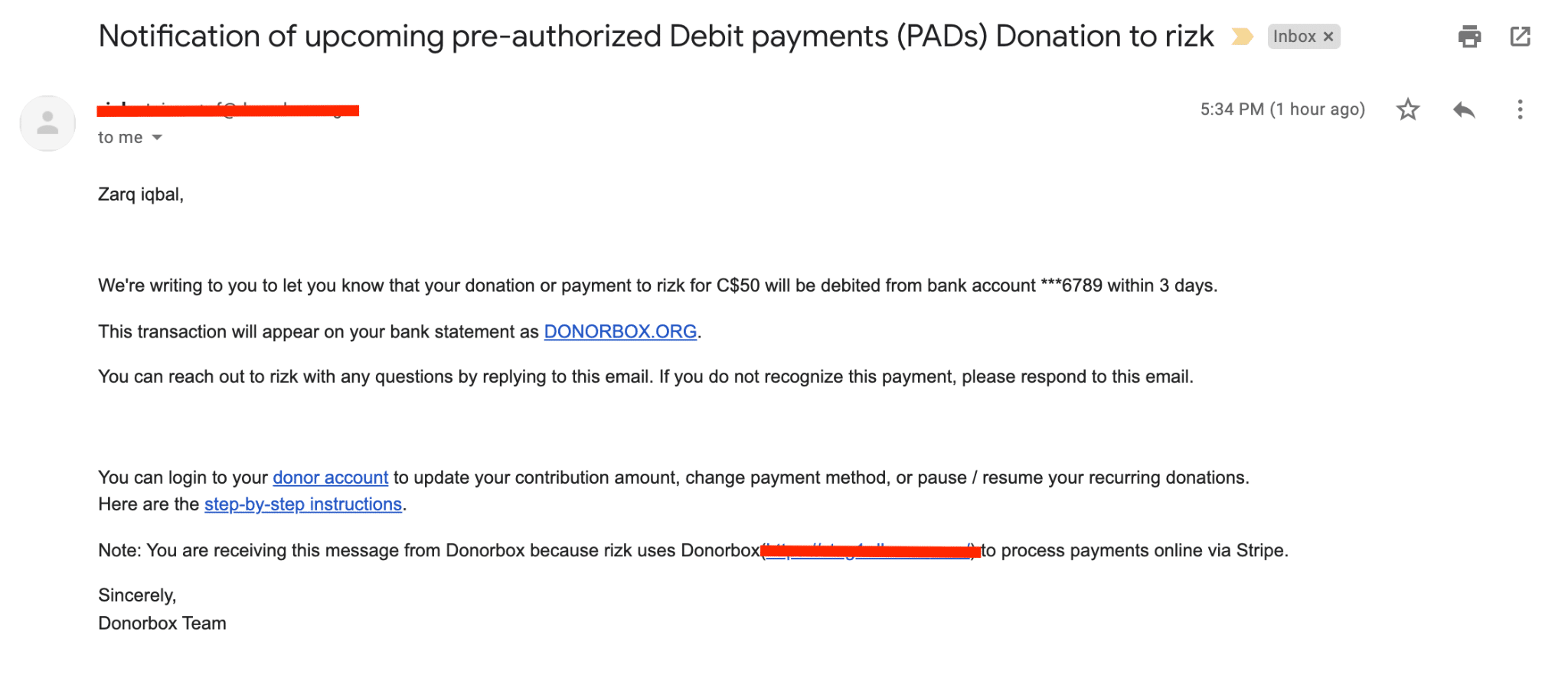Click the redacted sender email address
This screenshot has width=1568, height=691.
point(227,110)
